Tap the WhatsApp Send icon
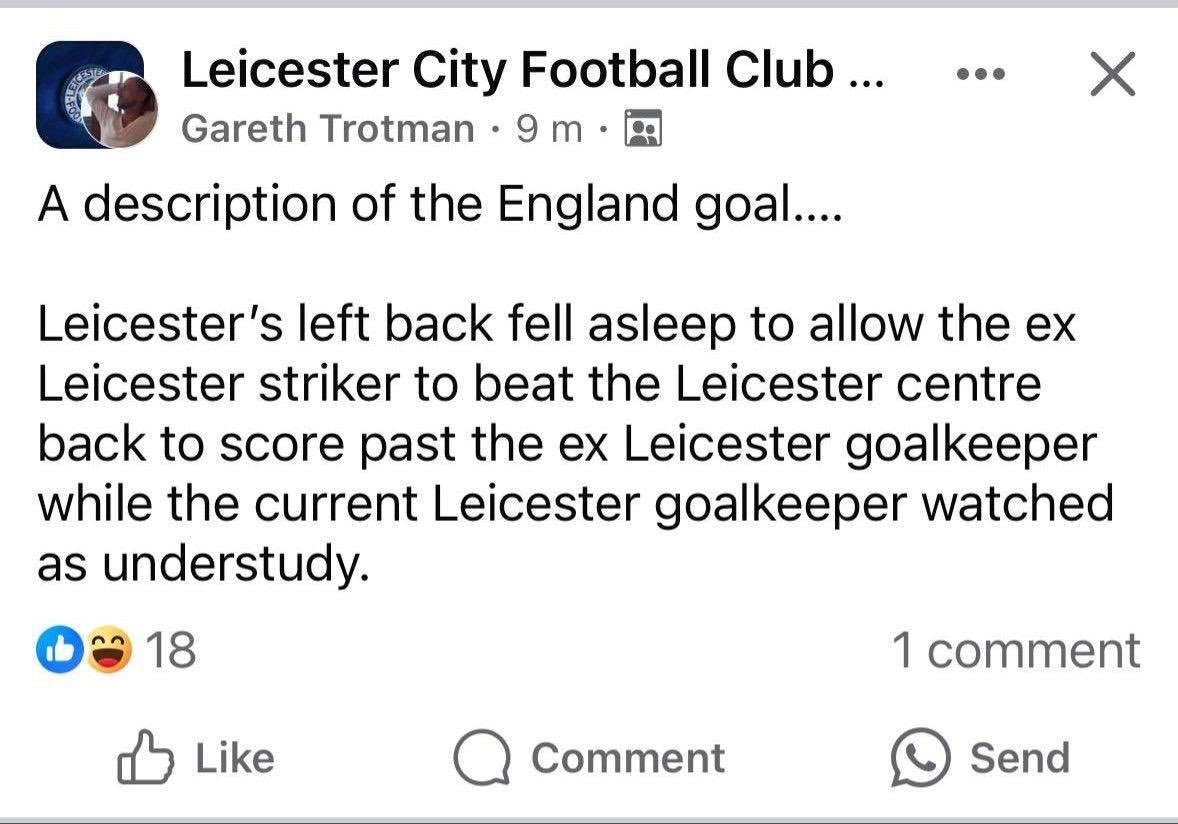1178x824 pixels. pos(920,757)
